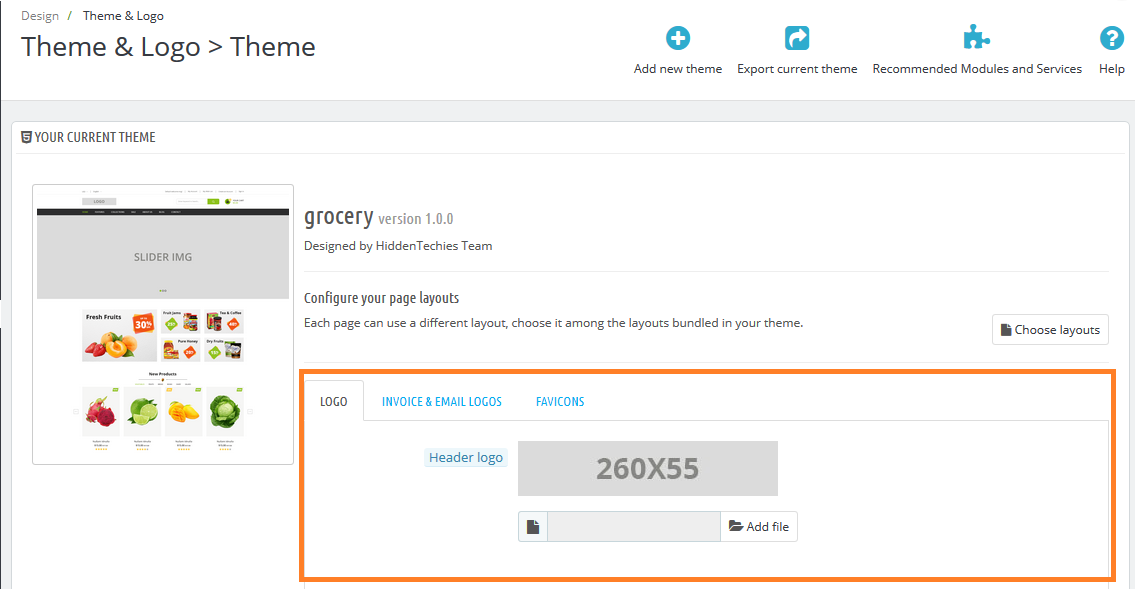This screenshot has height=589, width=1135.
Task: Open the Help question mark icon
Action: coord(1111,39)
